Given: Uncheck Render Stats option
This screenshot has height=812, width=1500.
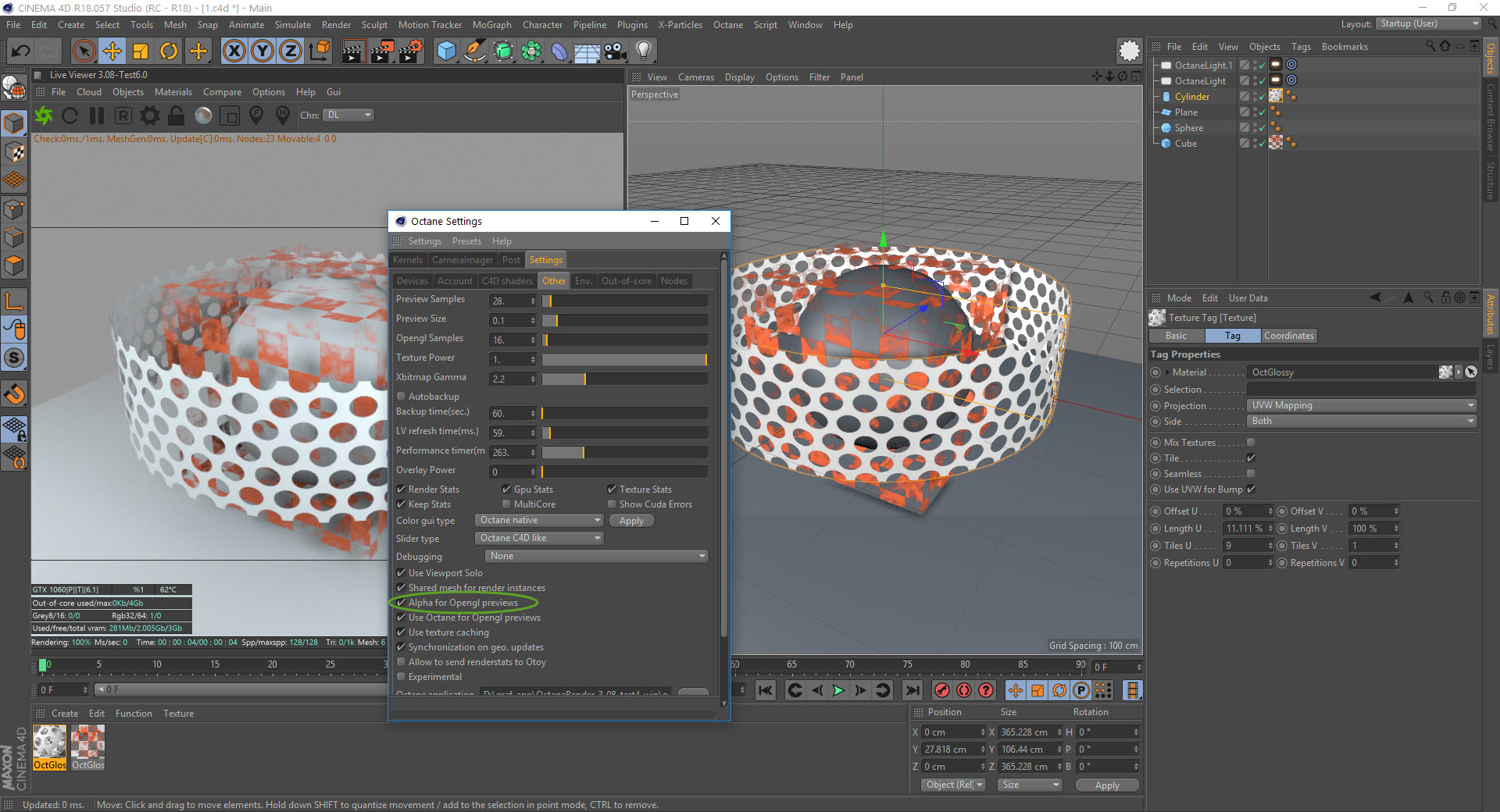Looking at the screenshot, I should (402, 490).
